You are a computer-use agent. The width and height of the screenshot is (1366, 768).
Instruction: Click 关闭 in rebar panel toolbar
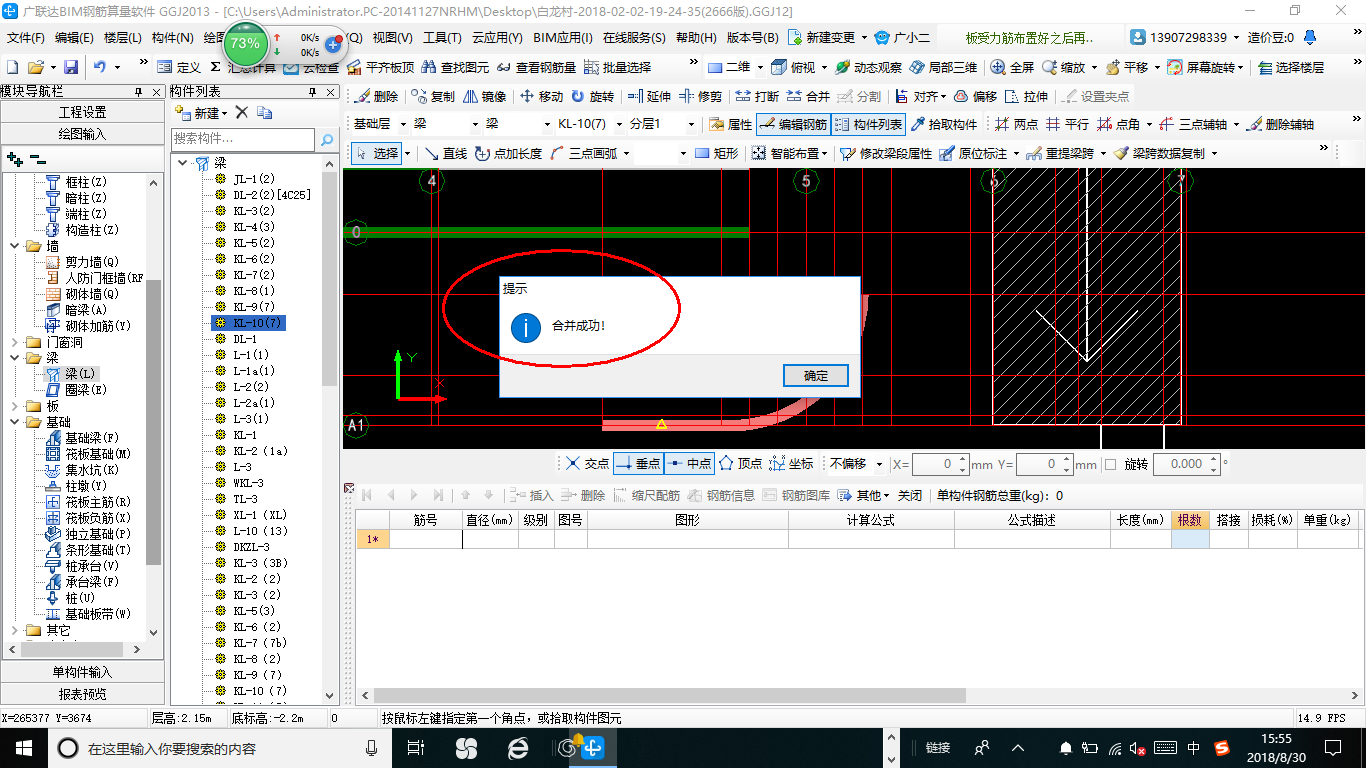(910, 495)
